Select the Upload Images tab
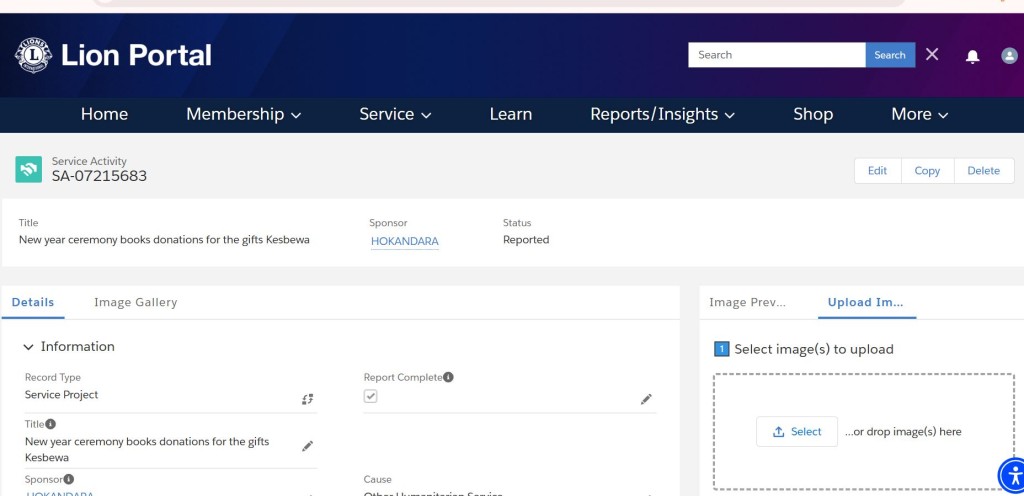This screenshot has width=1024, height=496. pos(866,302)
